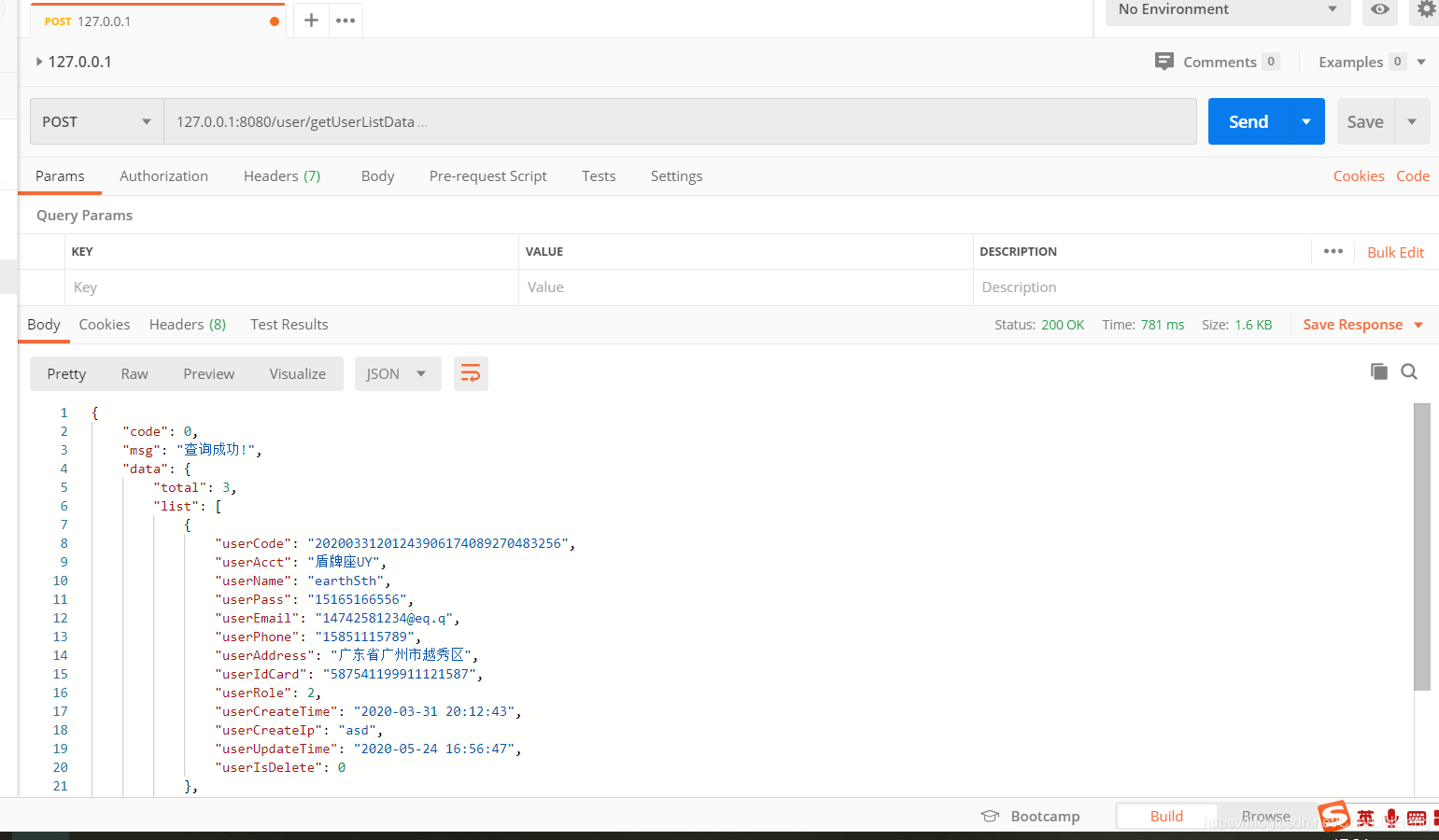Open the response Headers (8) tab
1439x840 pixels.
(x=188, y=324)
